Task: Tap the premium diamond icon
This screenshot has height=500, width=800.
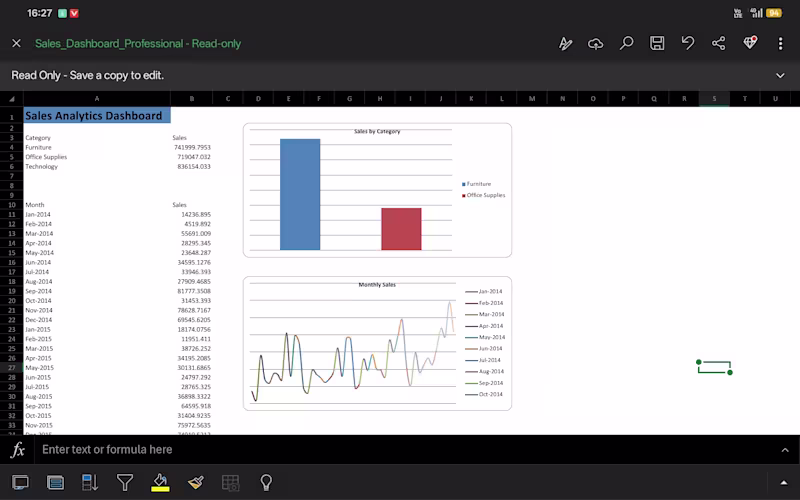Action: coord(749,43)
